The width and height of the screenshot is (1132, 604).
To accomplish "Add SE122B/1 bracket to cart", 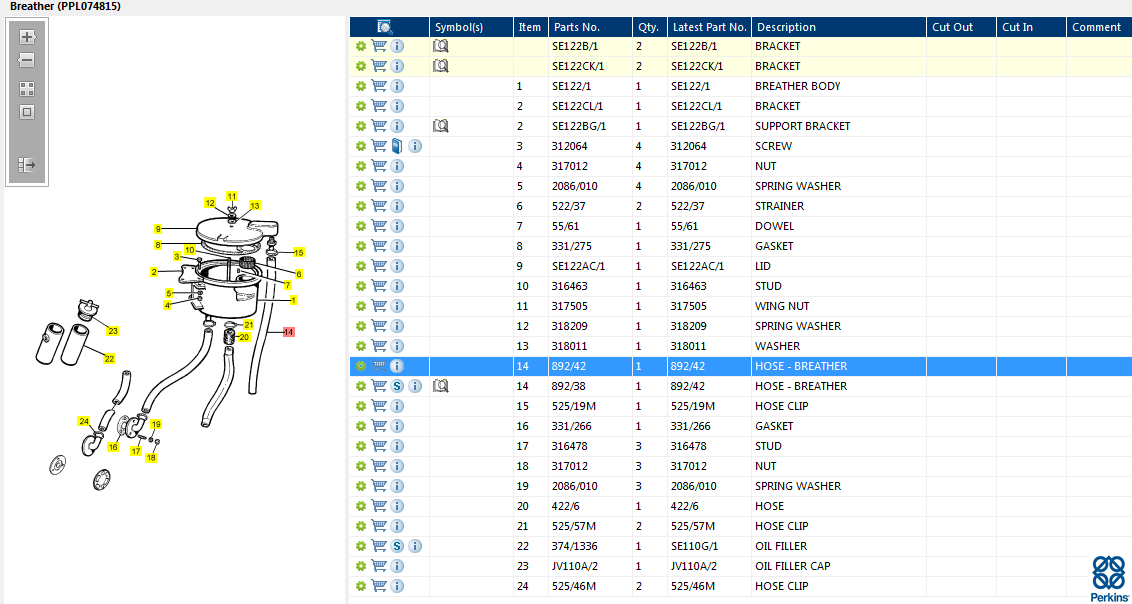I will (x=379, y=46).
